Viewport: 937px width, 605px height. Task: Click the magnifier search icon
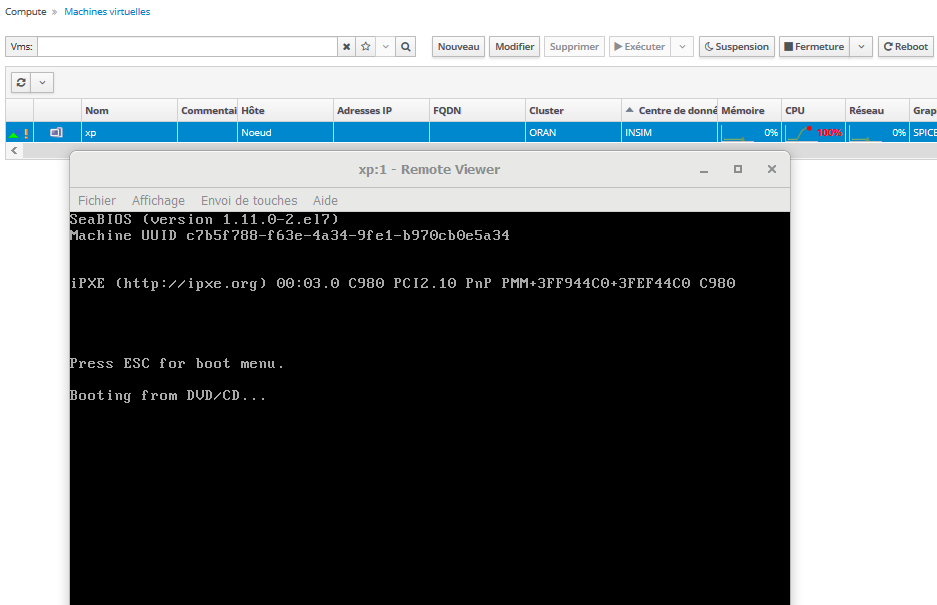point(406,47)
